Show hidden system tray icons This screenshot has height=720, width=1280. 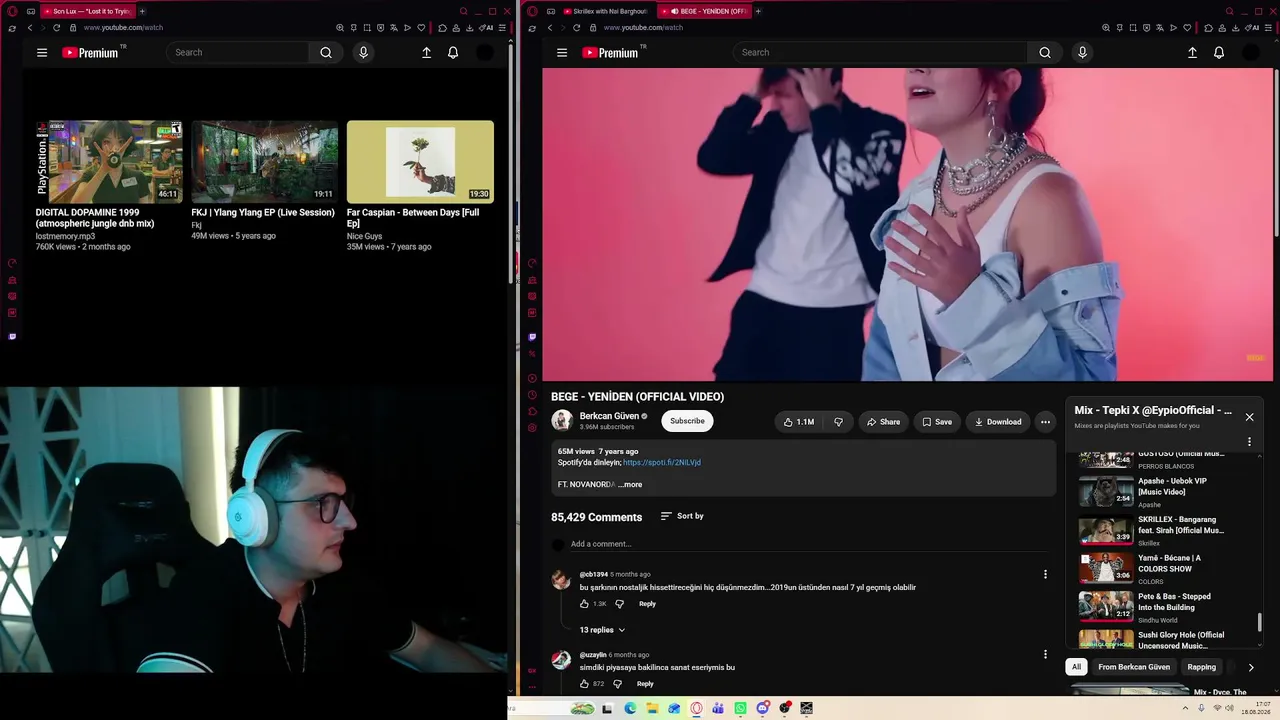(1186, 708)
